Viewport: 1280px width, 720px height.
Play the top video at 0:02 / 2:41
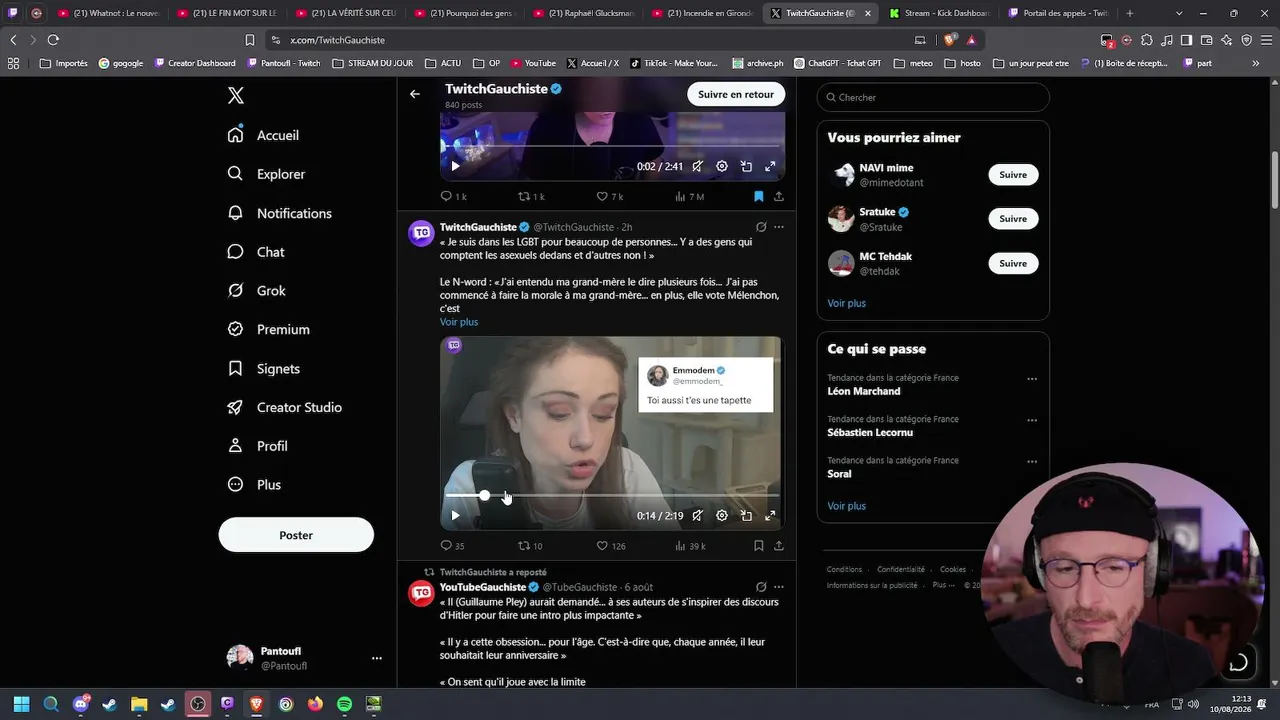455,166
